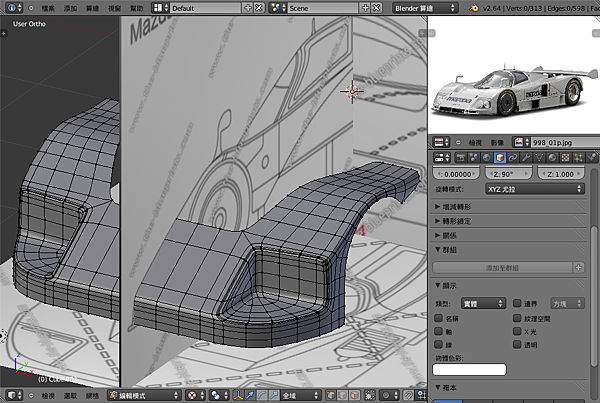The width and height of the screenshot is (600, 403).
Task: Open the 視窗 (Window) menu
Action: point(114,8)
